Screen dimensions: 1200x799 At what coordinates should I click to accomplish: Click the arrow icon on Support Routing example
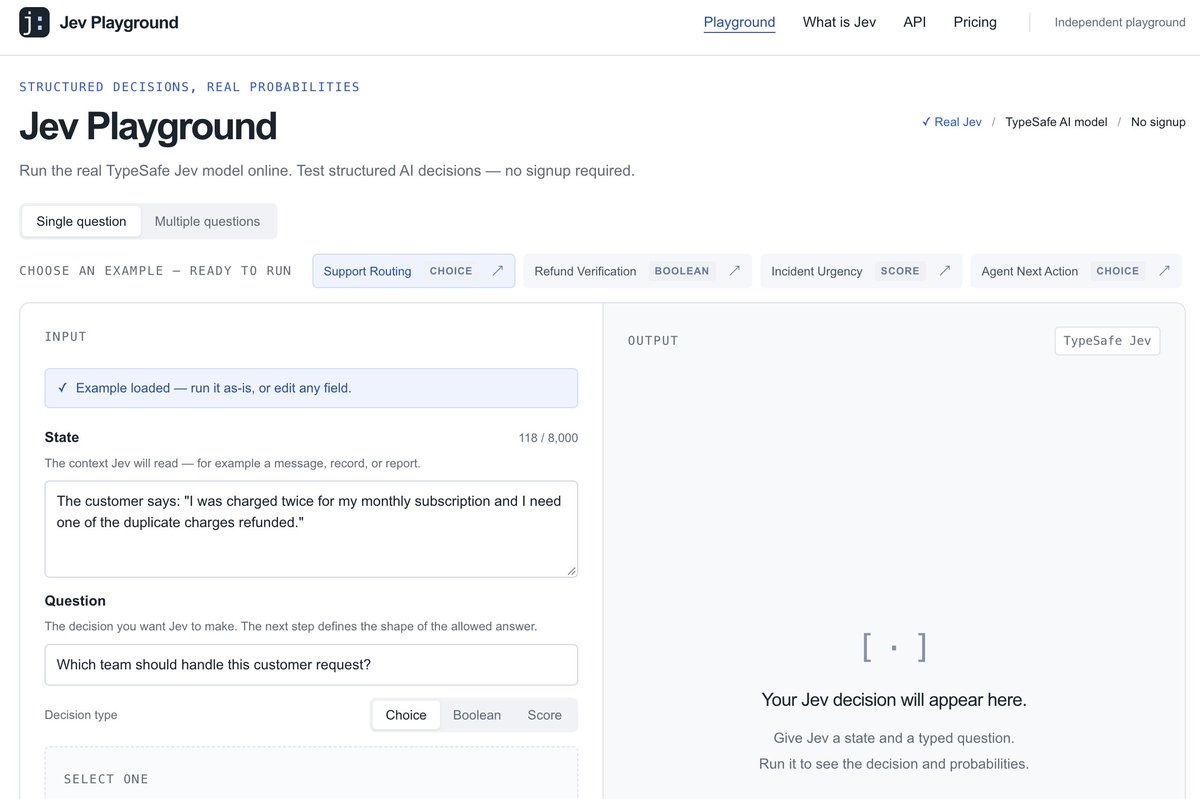(x=498, y=271)
